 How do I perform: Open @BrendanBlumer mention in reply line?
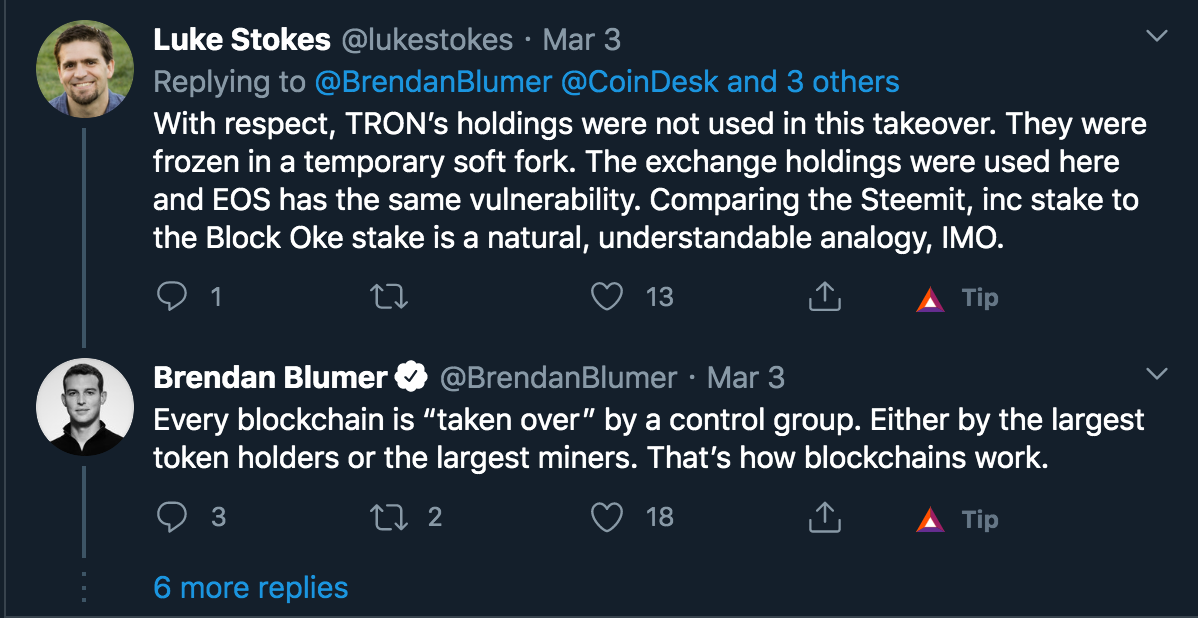pyautogui.click(x=433, y=82)
